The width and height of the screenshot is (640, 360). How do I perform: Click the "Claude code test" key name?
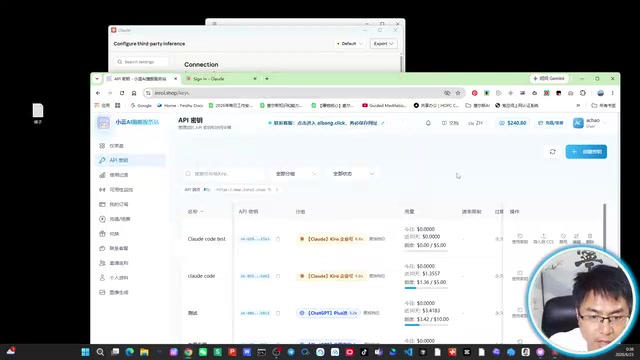pos(207,239)
